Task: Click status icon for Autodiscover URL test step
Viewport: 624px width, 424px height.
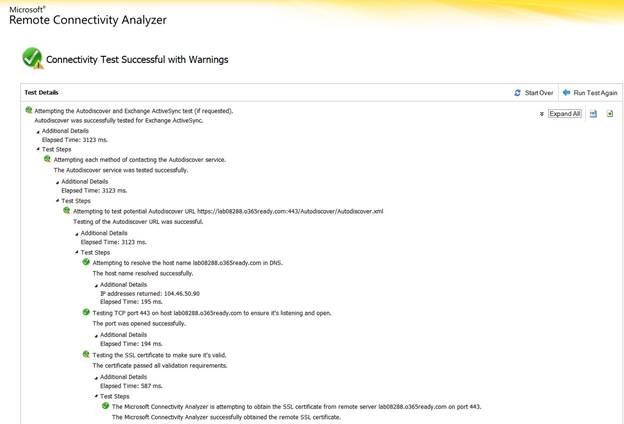Action: pyautogui.click(x=66, y=210)
